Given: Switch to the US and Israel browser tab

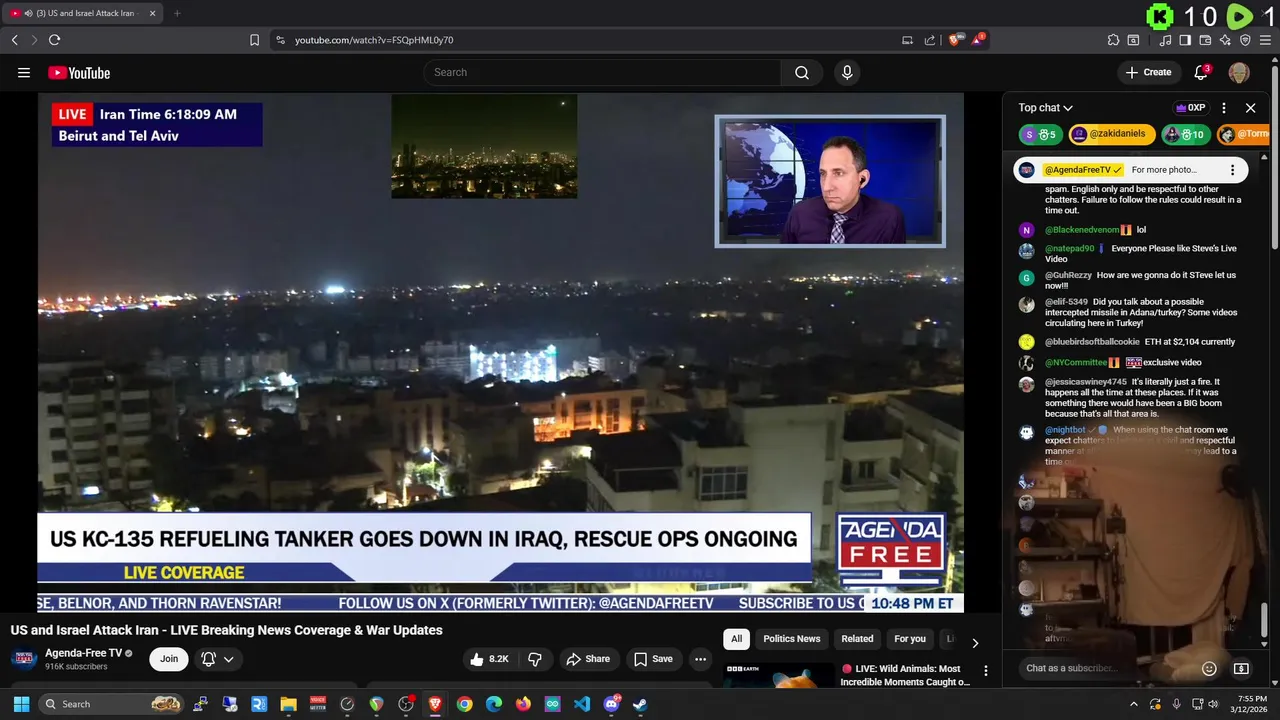Looking at the screenshot, I should [x=83, y=13].
